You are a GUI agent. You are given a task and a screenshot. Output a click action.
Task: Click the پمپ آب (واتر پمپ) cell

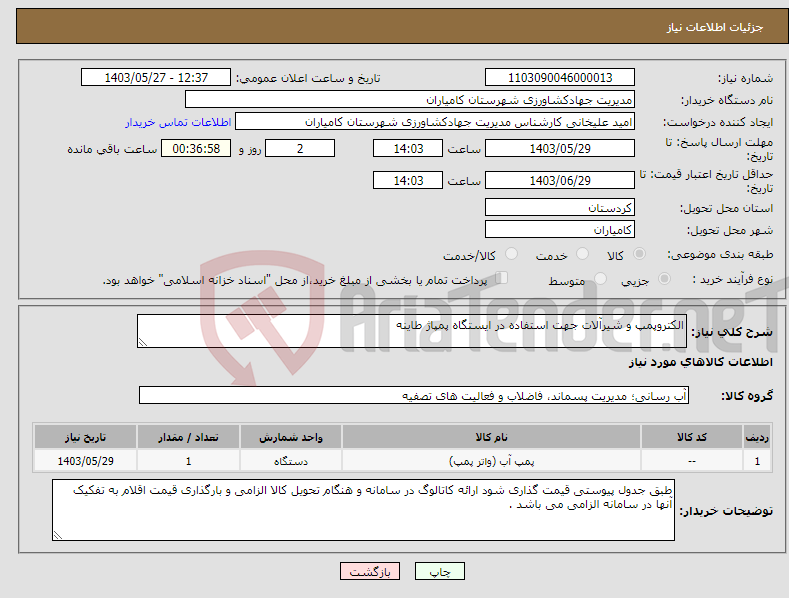[x=491, y=461]
